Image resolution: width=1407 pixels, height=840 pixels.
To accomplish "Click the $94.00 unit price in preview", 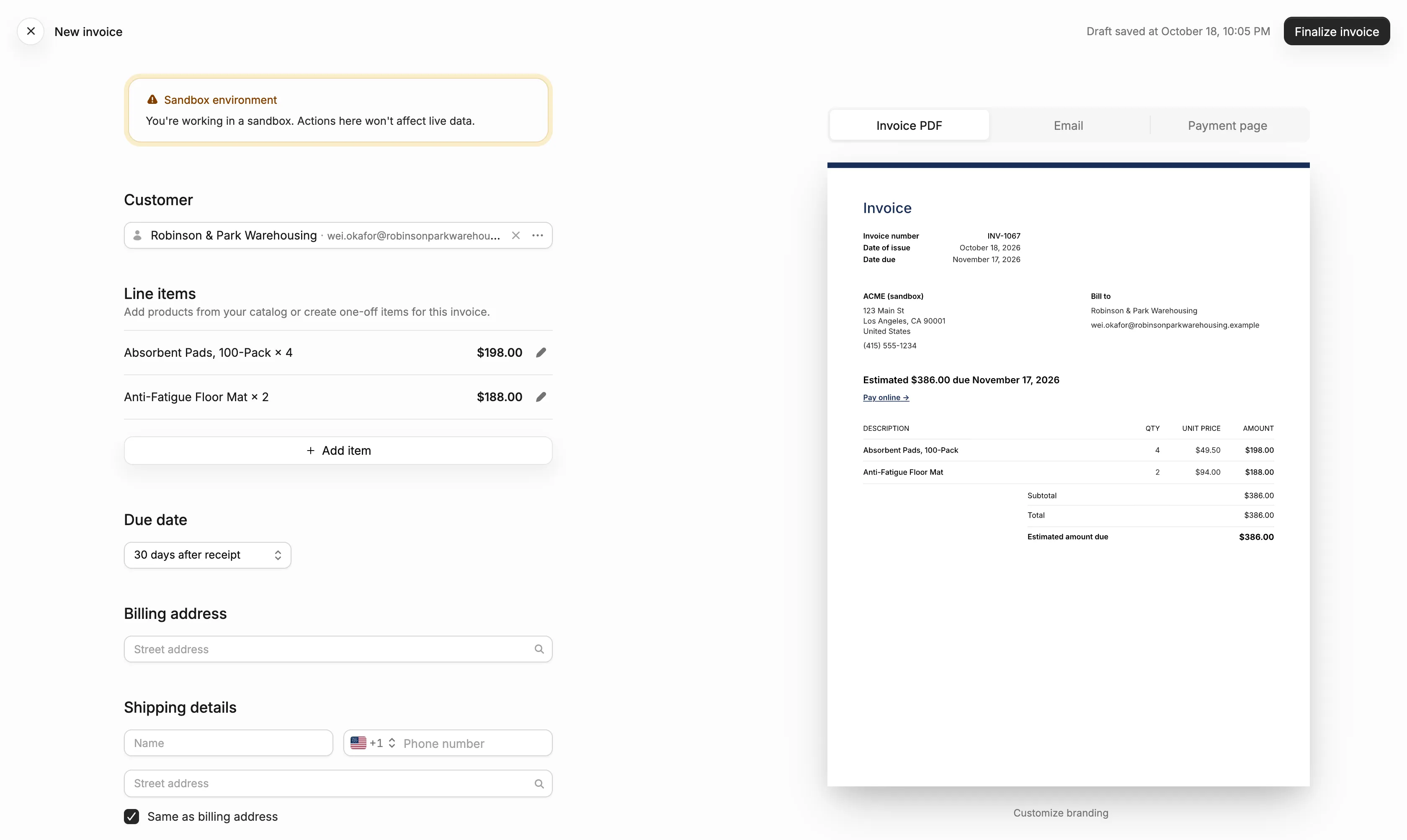I will point(1207,472).
